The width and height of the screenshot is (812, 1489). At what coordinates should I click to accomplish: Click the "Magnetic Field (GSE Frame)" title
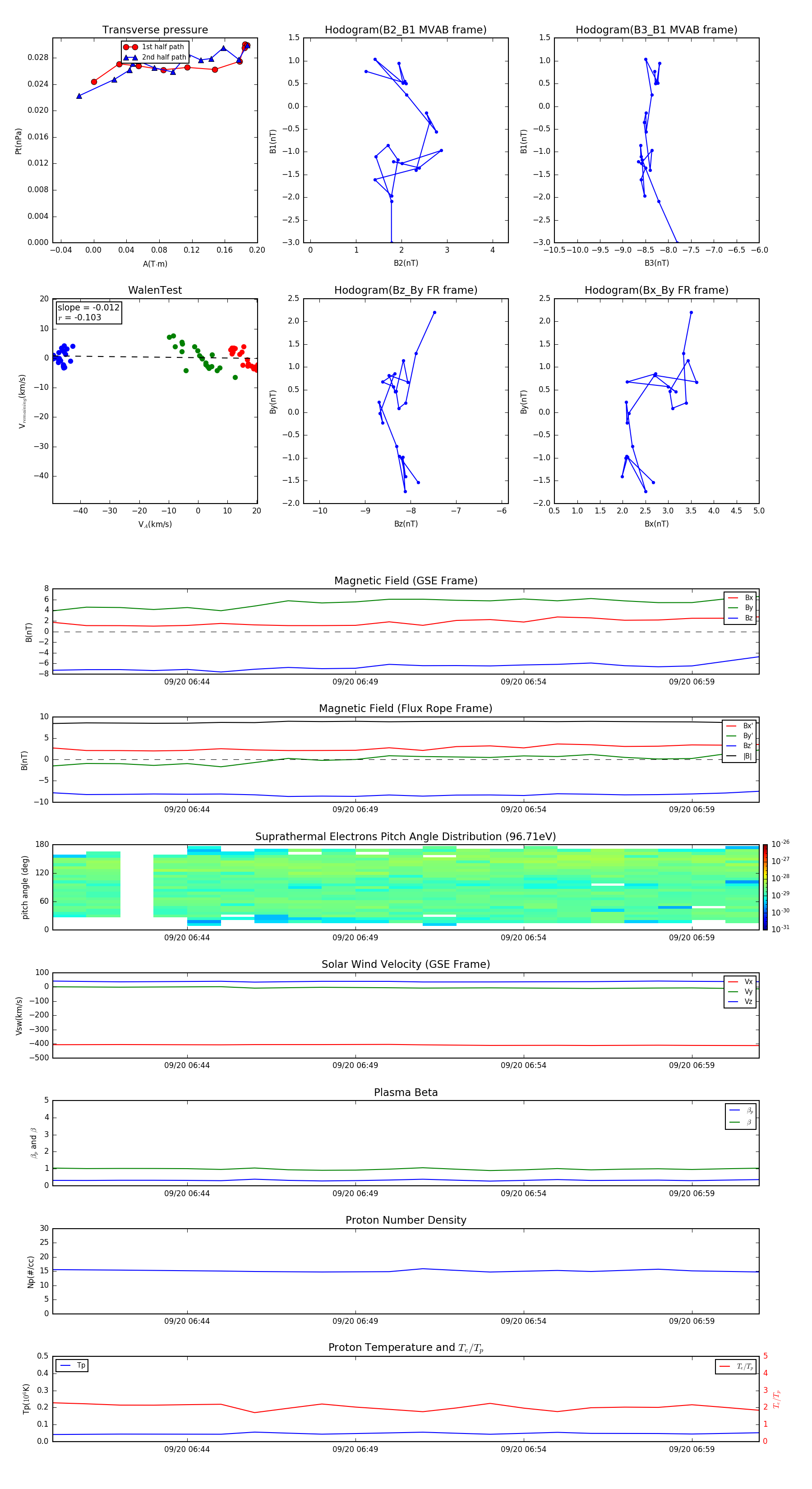point(406,581)
